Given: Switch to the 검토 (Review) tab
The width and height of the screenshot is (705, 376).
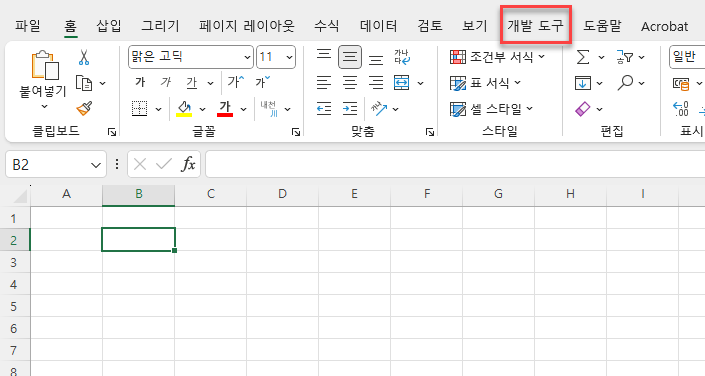Looking at the screenshot, I should pyautogui.click(x=430, y=26).
